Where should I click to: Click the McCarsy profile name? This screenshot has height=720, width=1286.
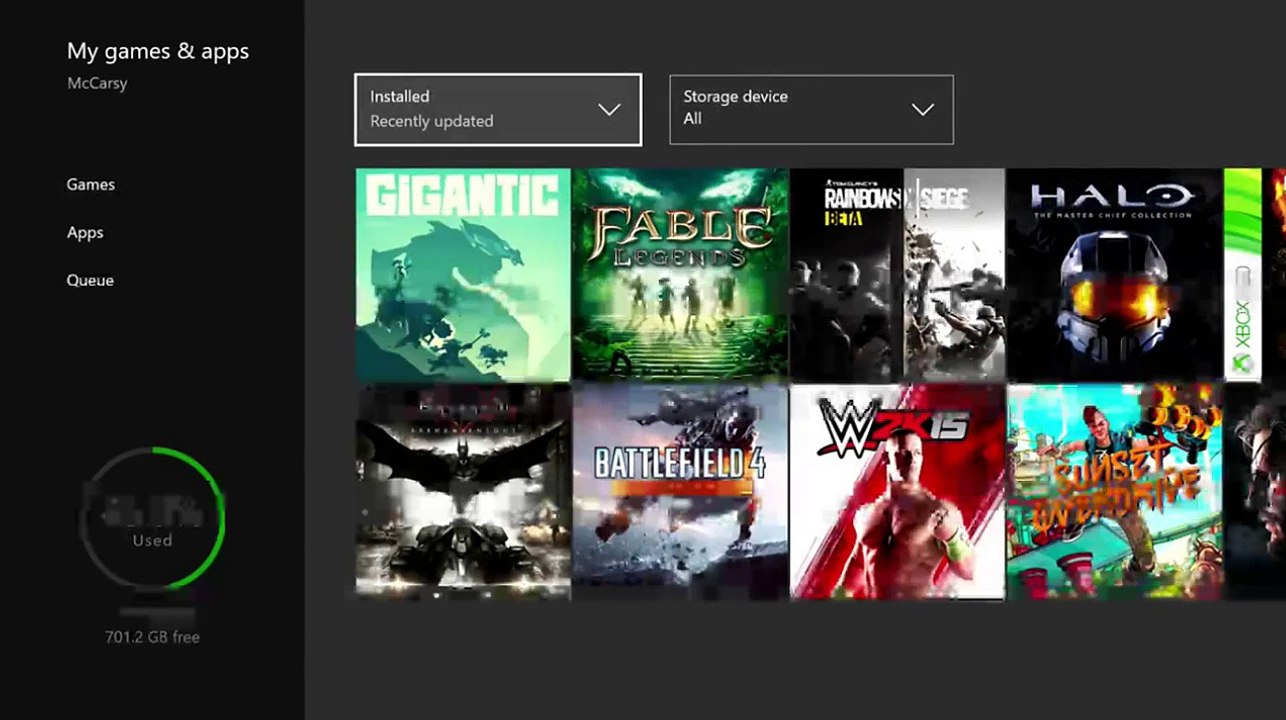click(97, 83)
